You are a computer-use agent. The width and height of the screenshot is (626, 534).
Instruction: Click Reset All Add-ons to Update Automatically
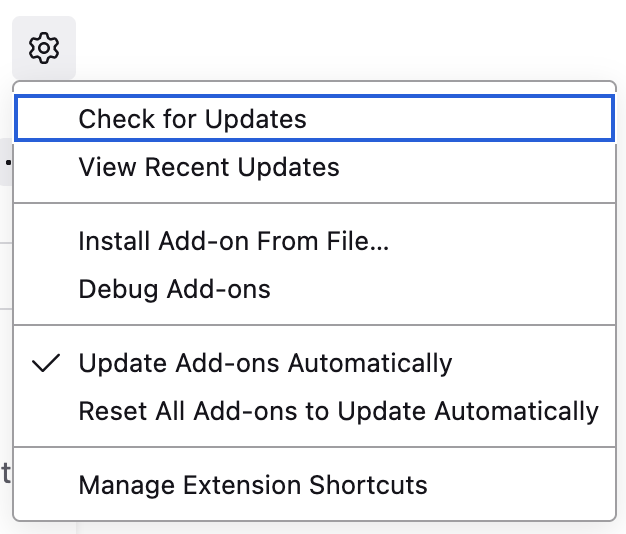coord(338,411)
